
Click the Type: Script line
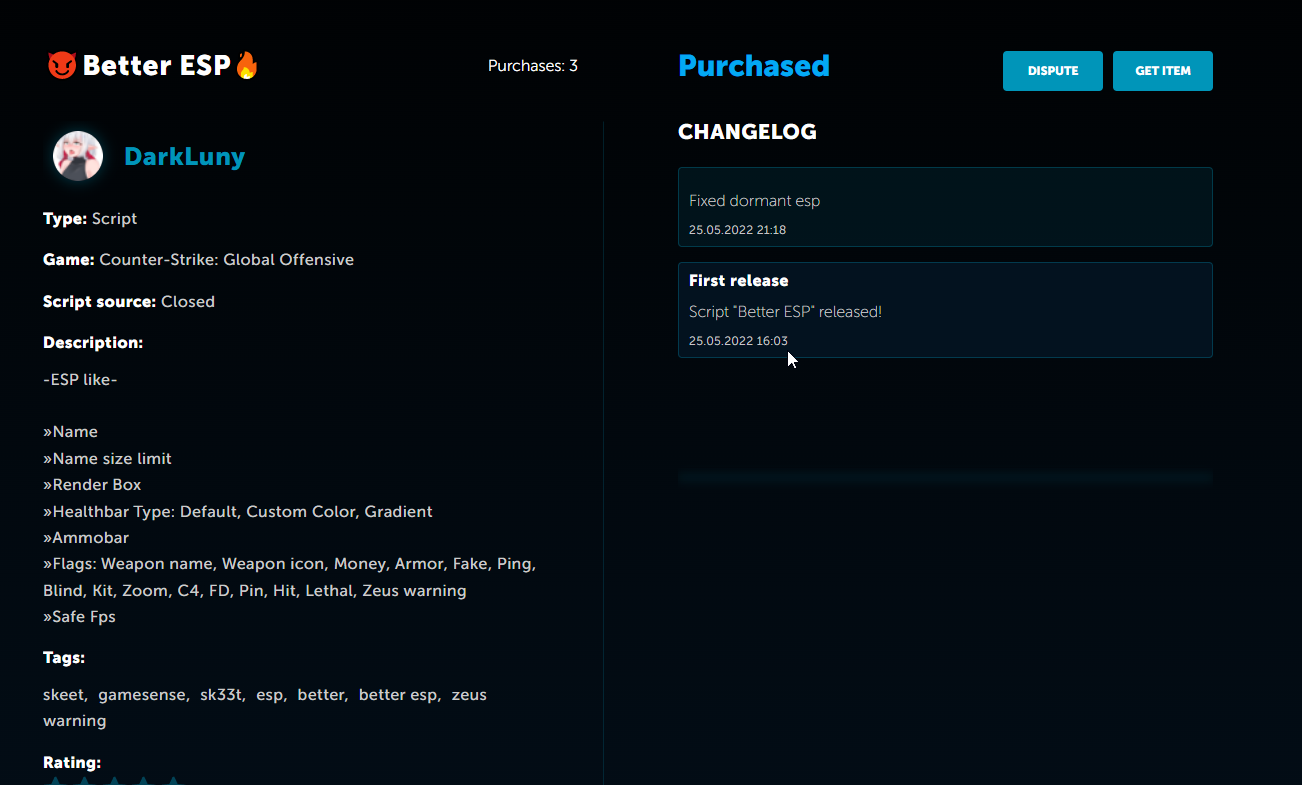[x=90, y=219]
